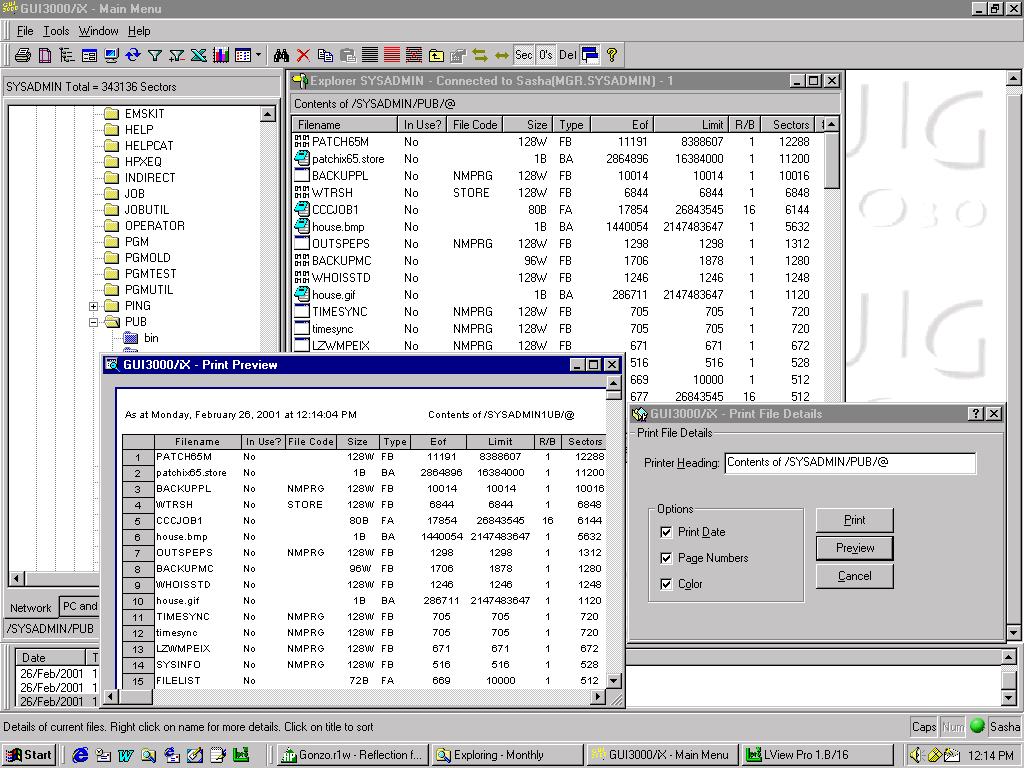This screenshot has width=1024, height=768.
Task: Select the PATCH65M file in Explorer list
Action: [x=340, y=142]
